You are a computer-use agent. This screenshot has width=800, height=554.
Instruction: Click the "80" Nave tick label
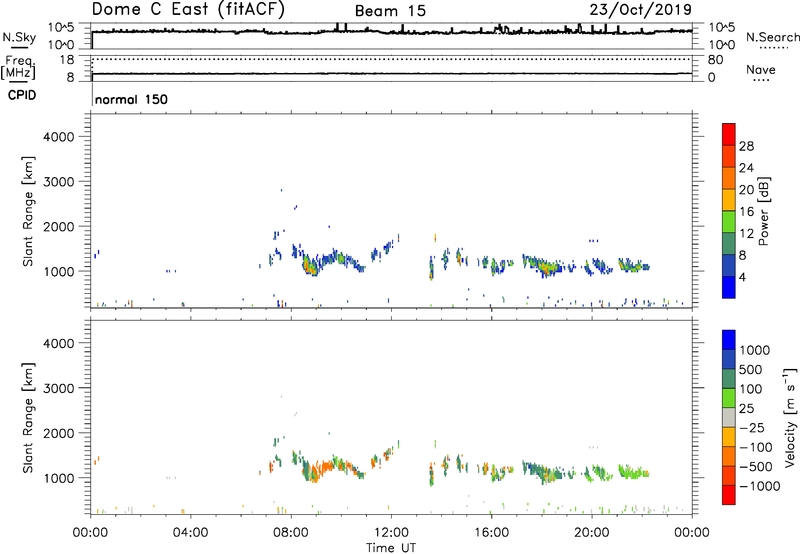(715, 60)
